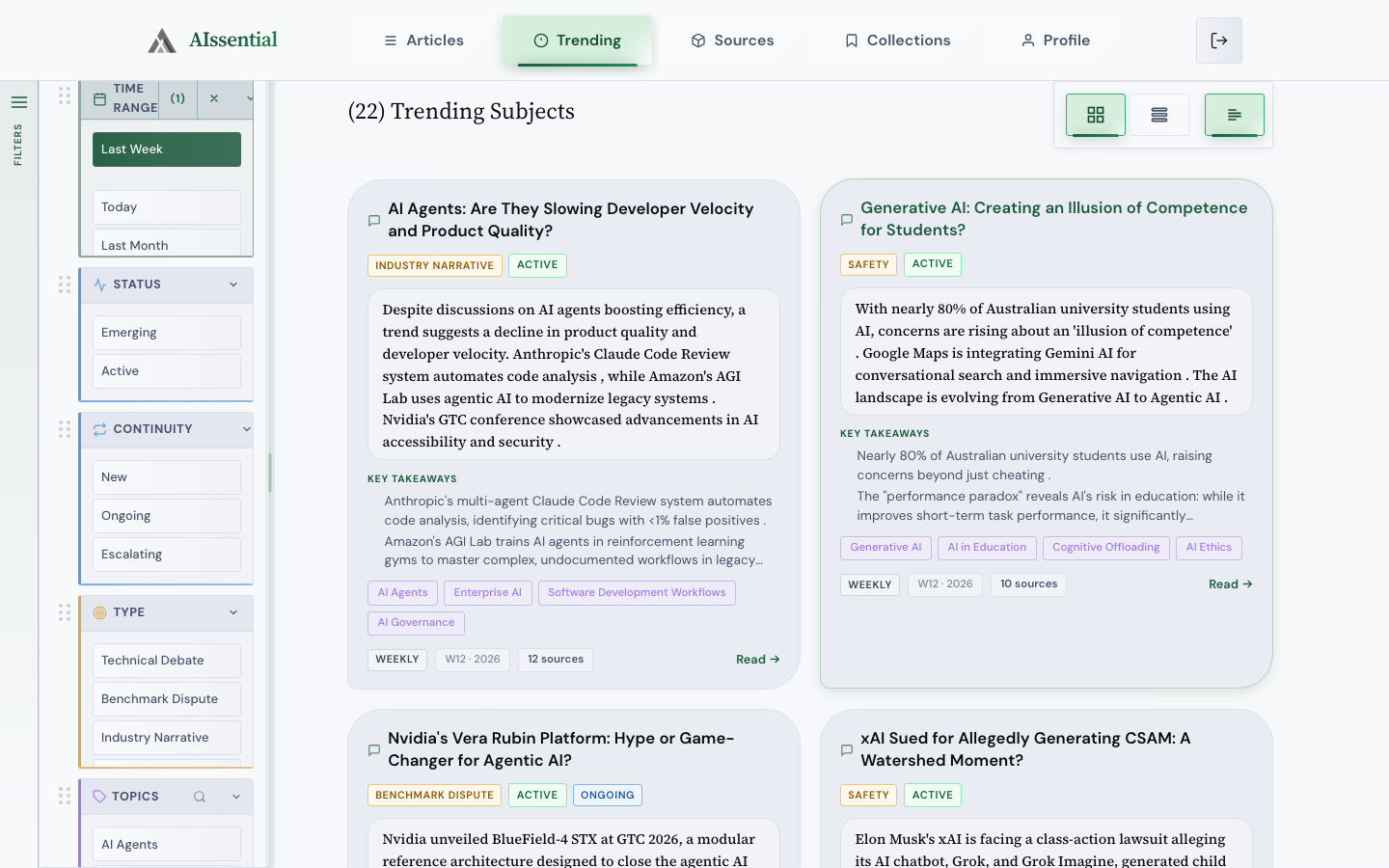The width and height of the screenshot is (1389, 868).
Task: Click the Type section drag handle
Action: 65,612
